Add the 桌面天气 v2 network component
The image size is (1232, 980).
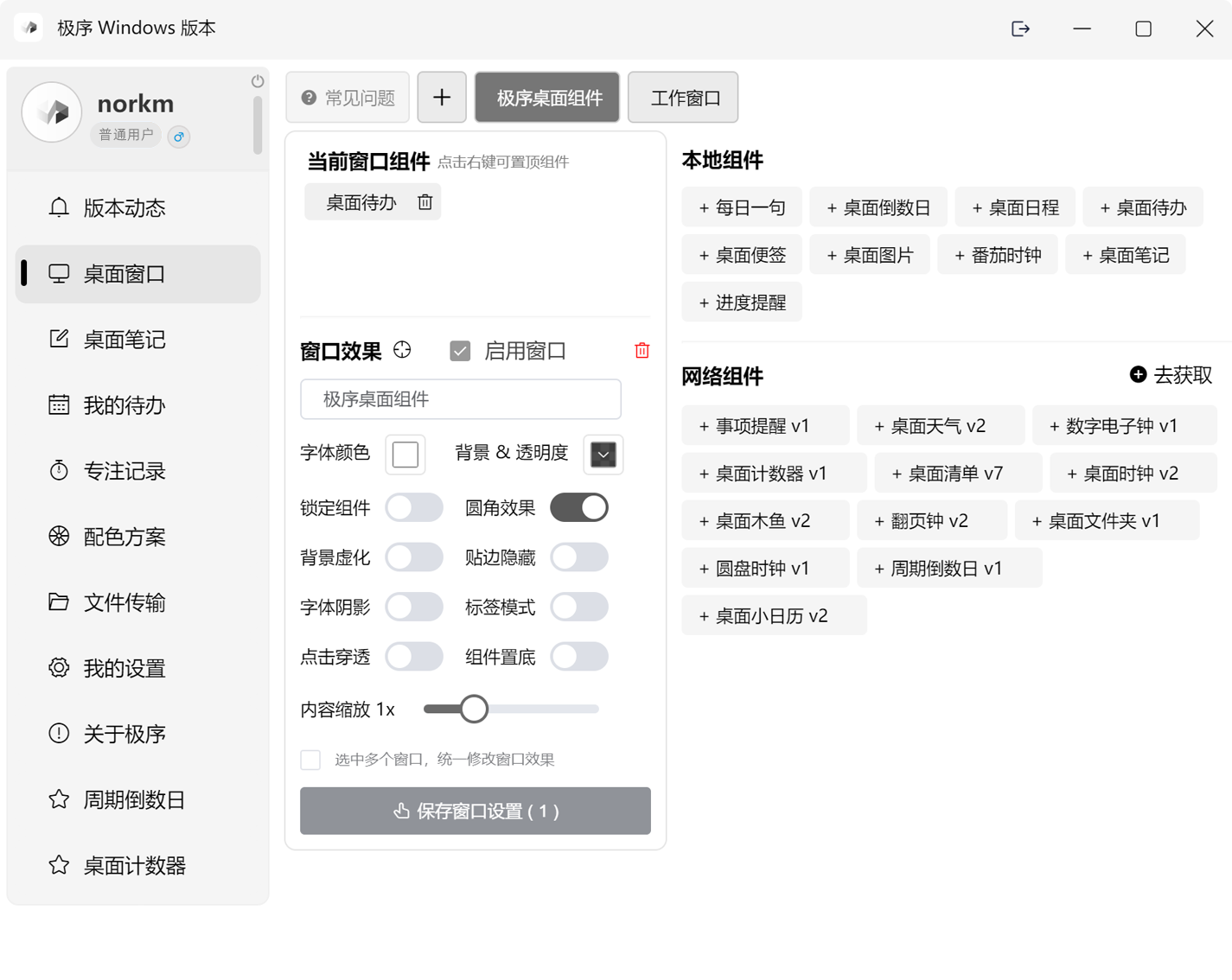(941, 425)
